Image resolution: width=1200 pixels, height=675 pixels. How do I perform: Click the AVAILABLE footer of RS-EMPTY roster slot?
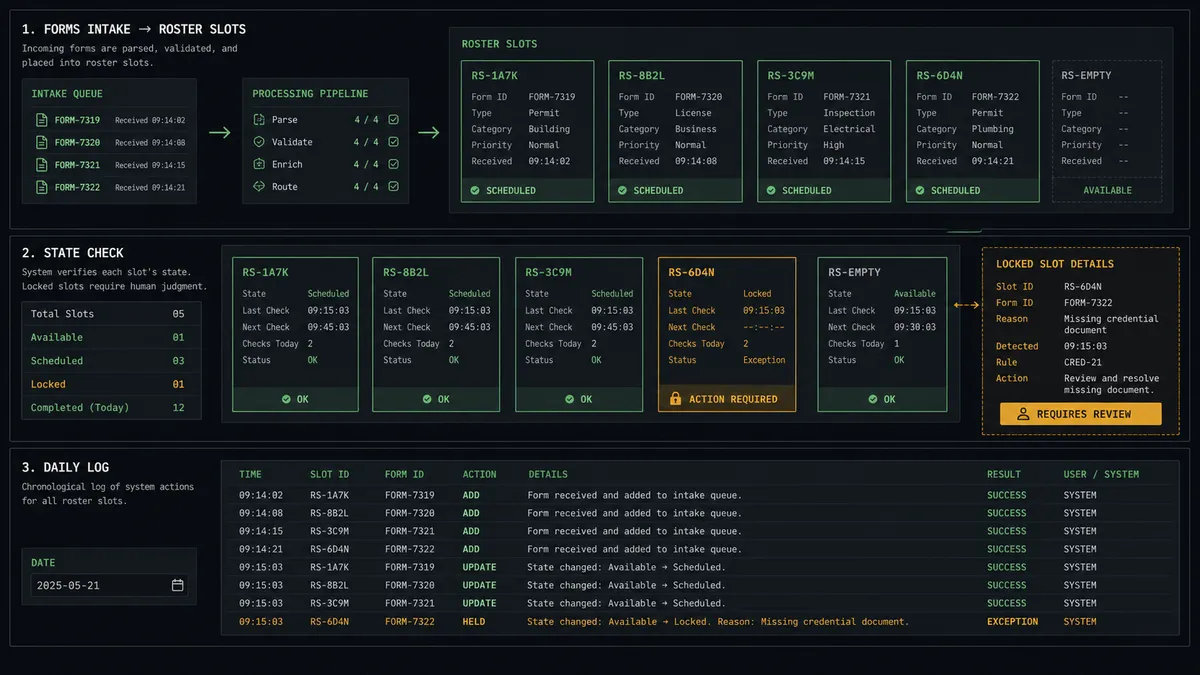1107,190
